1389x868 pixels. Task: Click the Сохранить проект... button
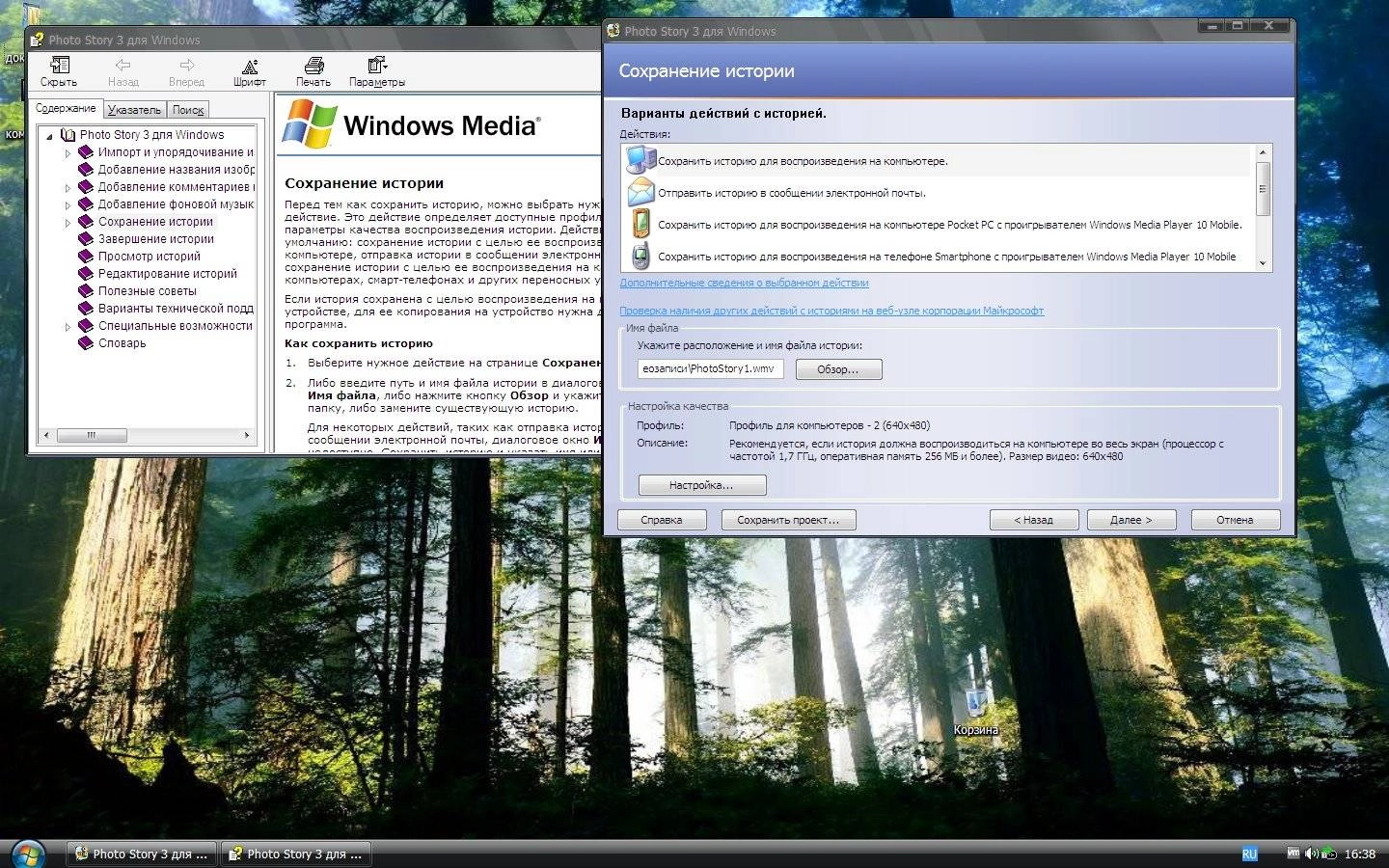(788, 520)
